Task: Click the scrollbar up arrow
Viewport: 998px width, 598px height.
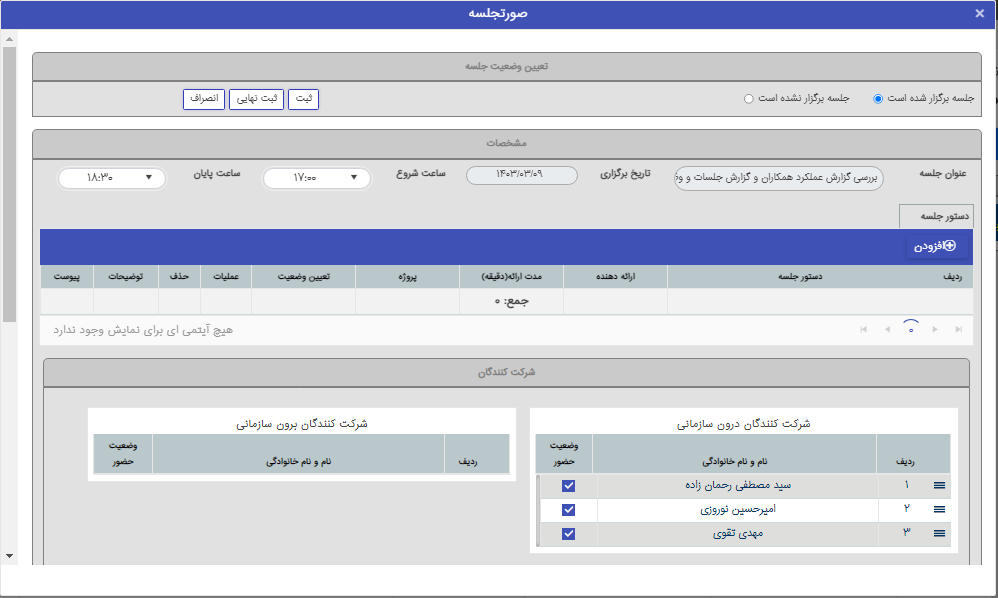Action: pos(11,40)
